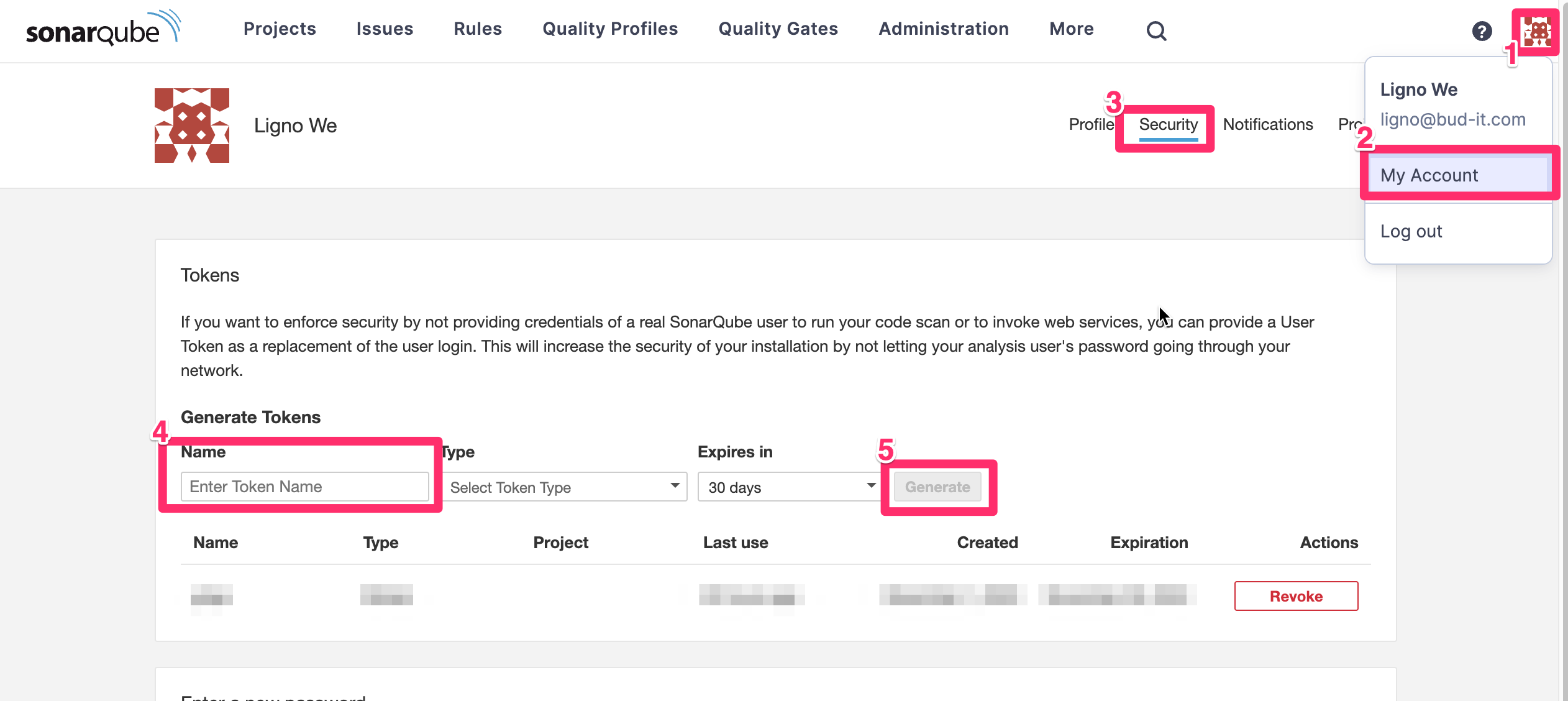
Task: Click the Ligno We profile avatar
Action: (x=191, y=125)
